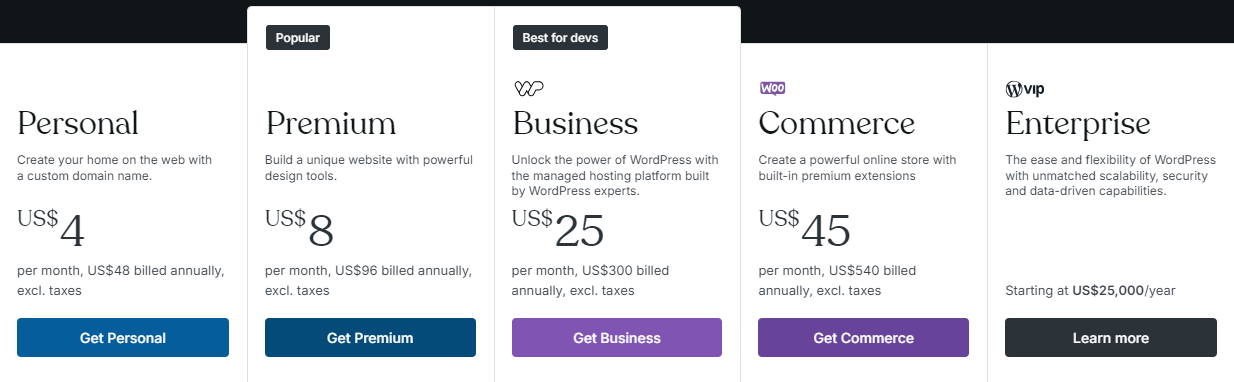Click the Commerce plan heading
The image size is (1234, 382).
pyautogui.click(x=837, y=124)
